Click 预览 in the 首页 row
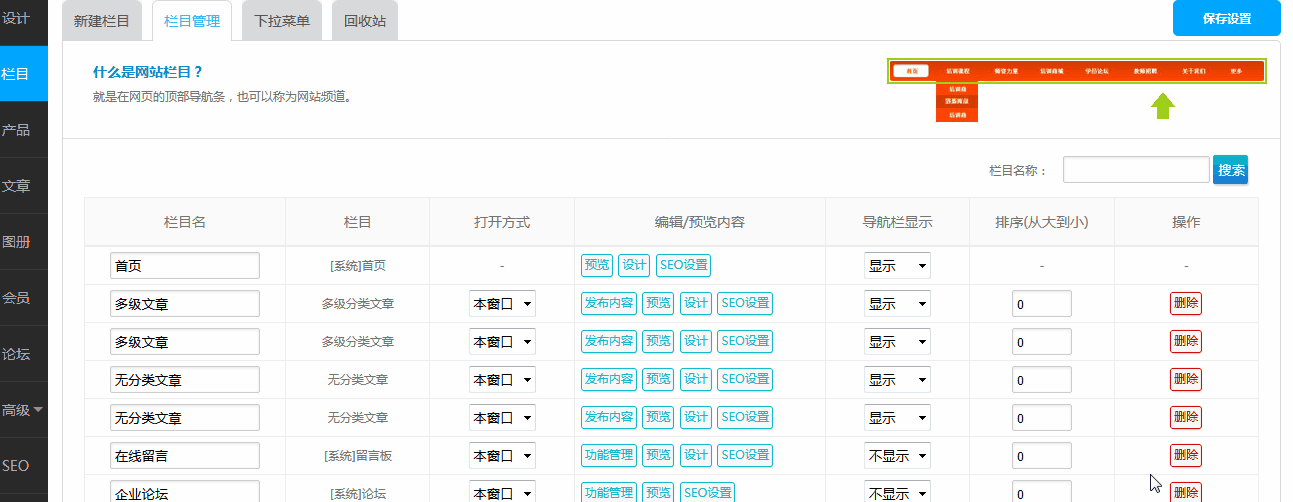This screenshot has width=1293, height=502. 596,266
